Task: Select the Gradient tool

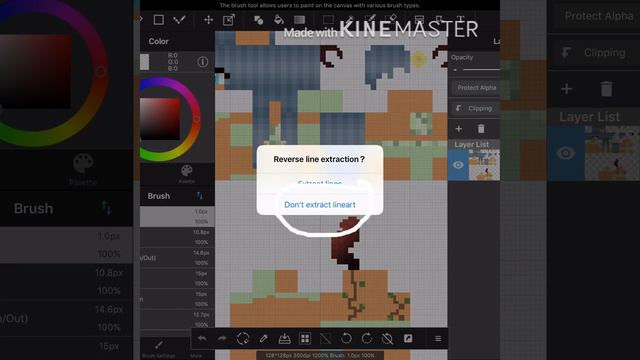Action: pos(300,20)
